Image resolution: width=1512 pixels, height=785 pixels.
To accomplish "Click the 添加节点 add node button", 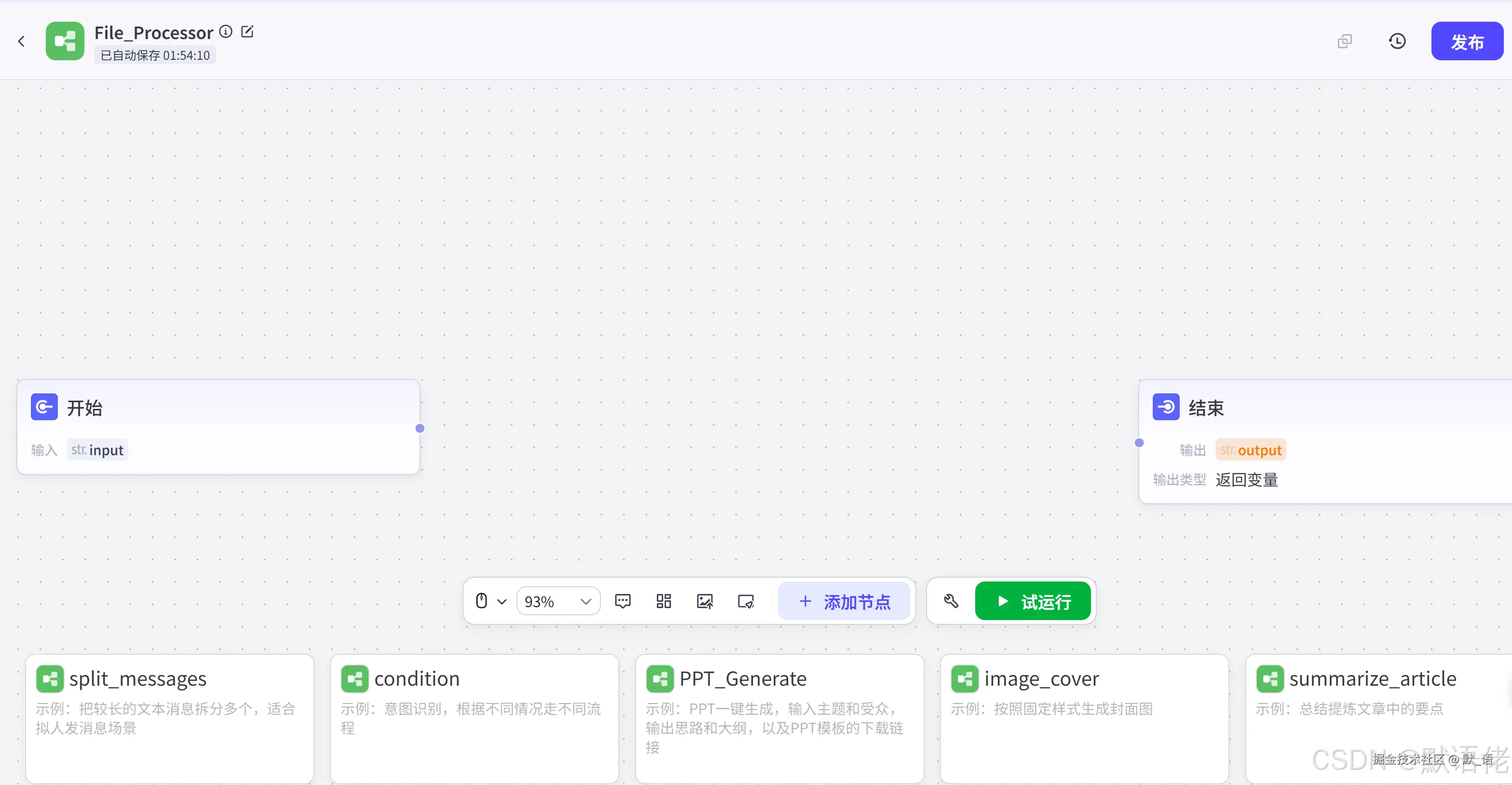I will [x=844, y=601].
